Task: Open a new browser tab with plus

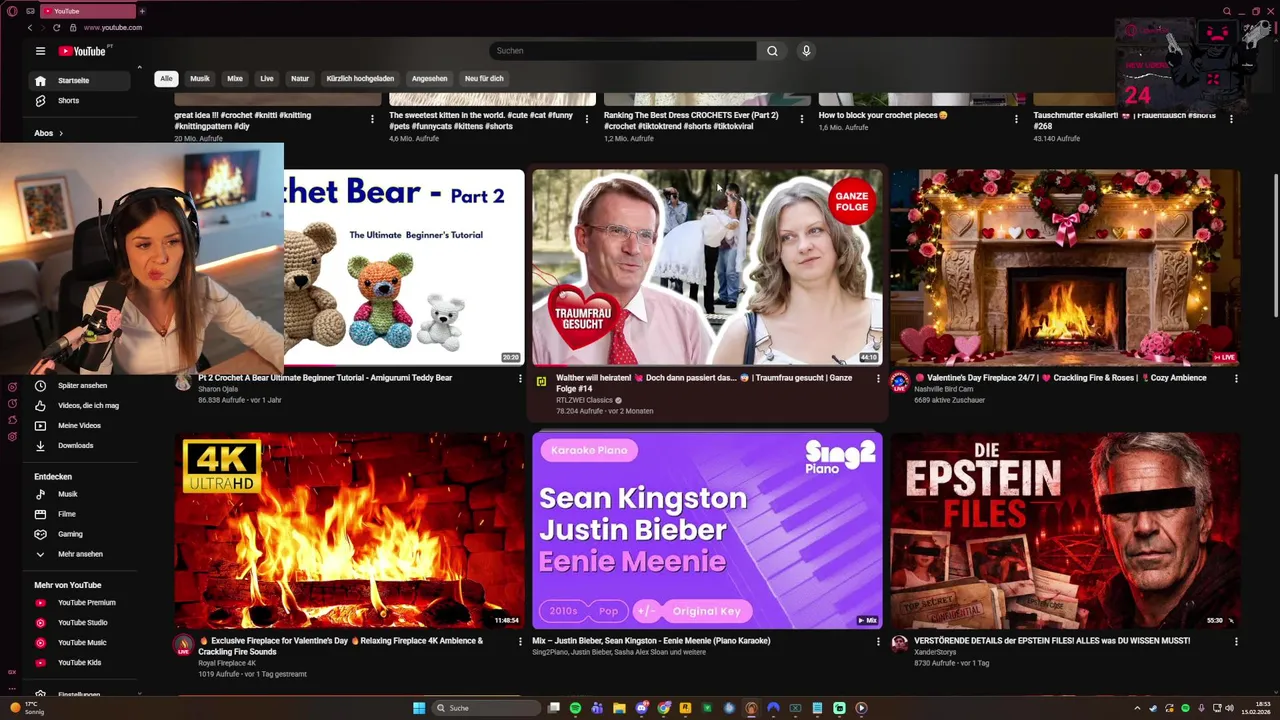Action: 142,11
